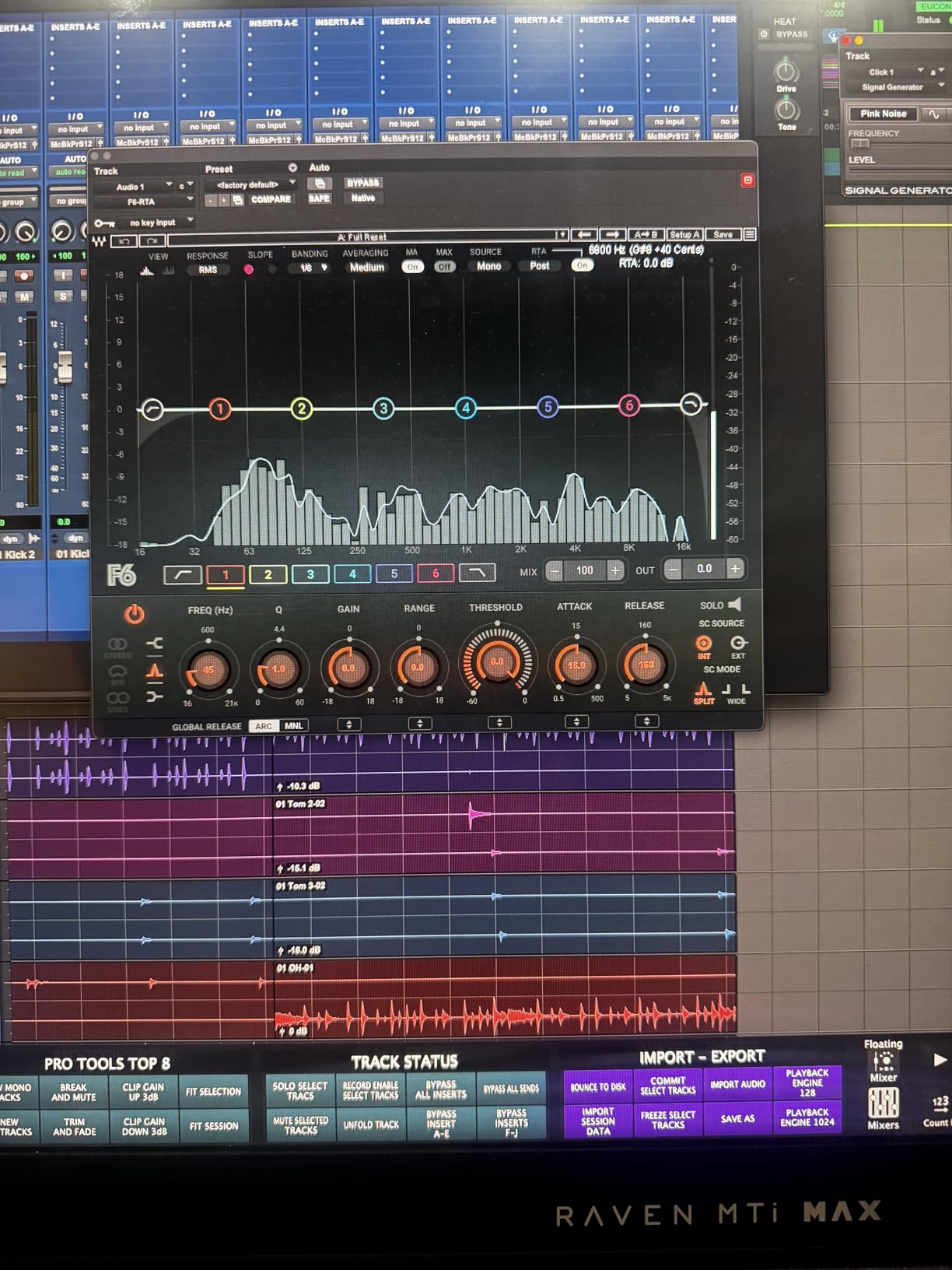
Task: Click the 01 Tom 2-02 clip
Action: 502,833
